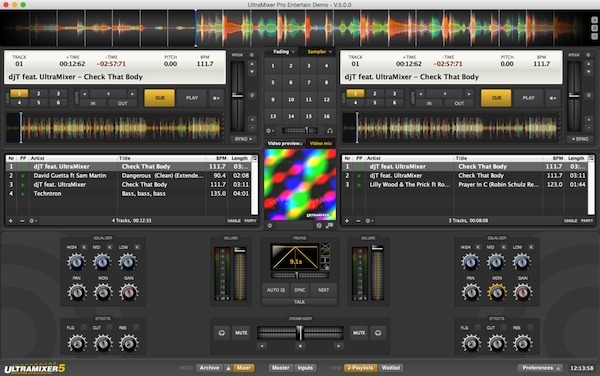Increase left deck loop length arrow
Viewport: 600px width, 376px height.
point(132,94)
